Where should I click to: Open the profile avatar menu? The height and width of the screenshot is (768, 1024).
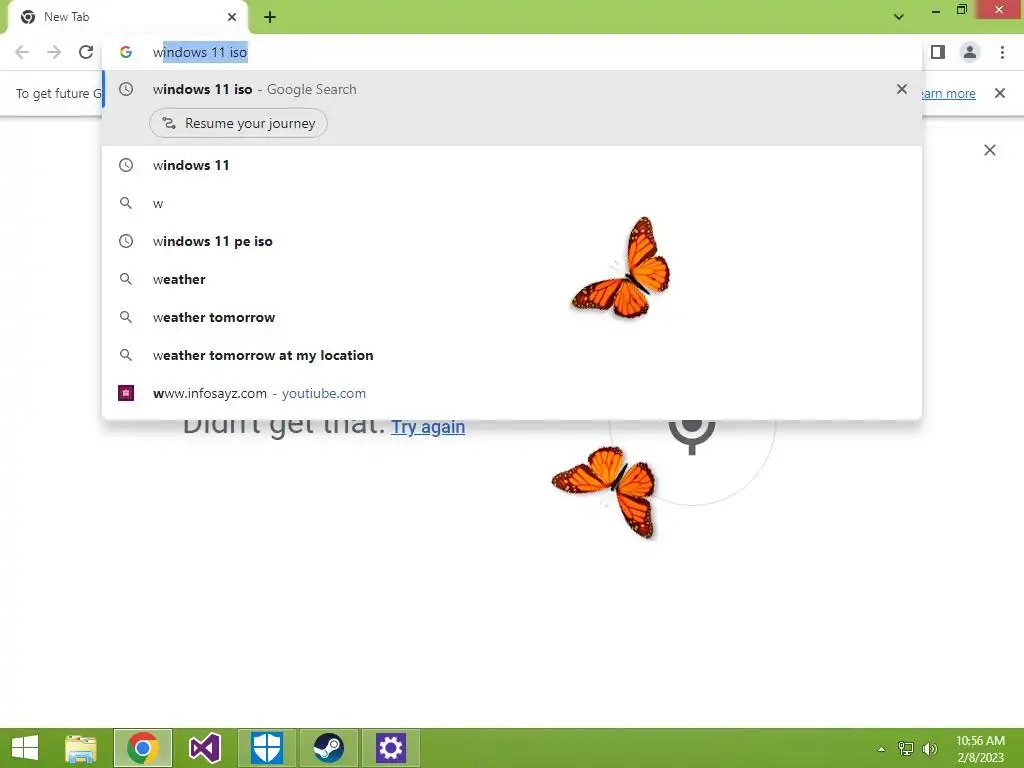pos(970,52)
